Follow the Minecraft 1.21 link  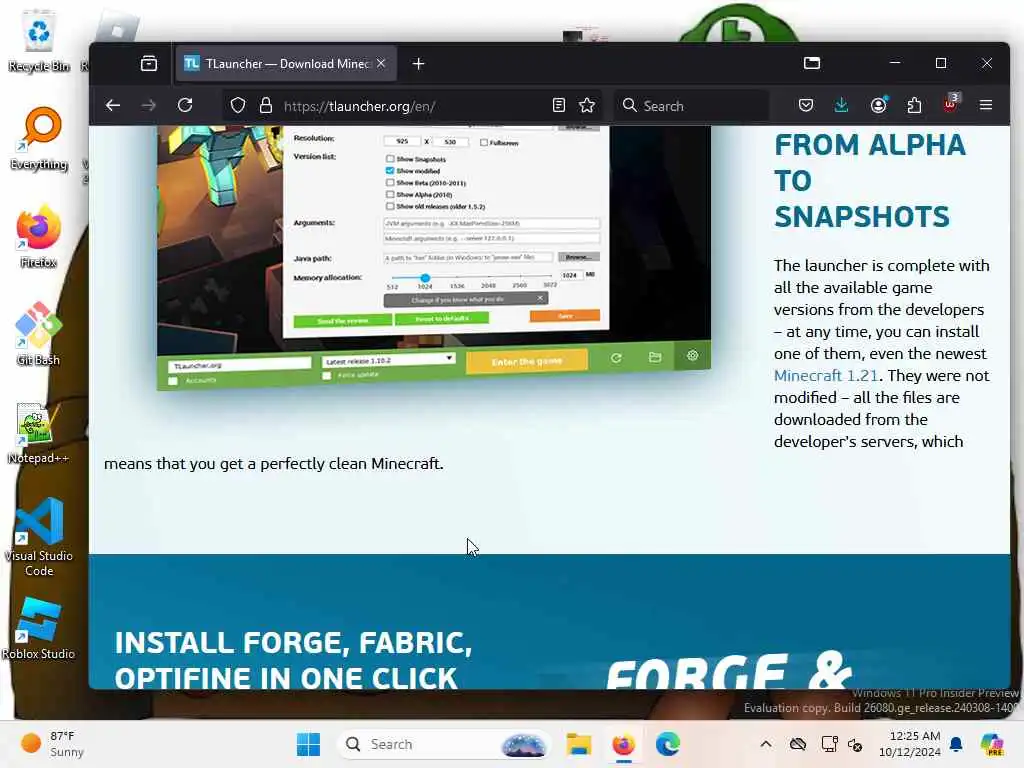825,376
